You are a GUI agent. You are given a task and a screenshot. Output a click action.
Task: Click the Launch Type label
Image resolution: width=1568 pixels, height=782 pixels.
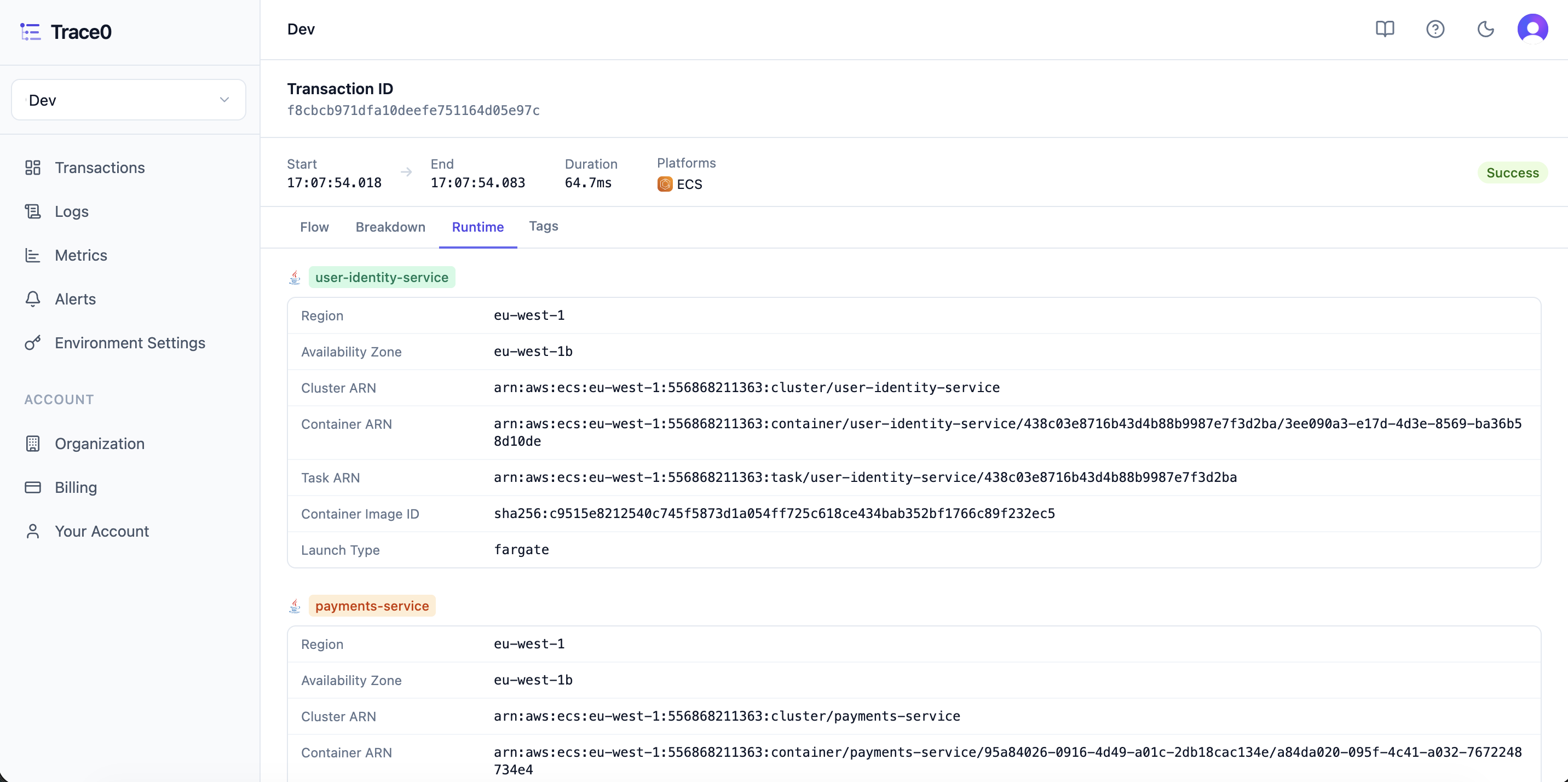click(x=340, y=550)
